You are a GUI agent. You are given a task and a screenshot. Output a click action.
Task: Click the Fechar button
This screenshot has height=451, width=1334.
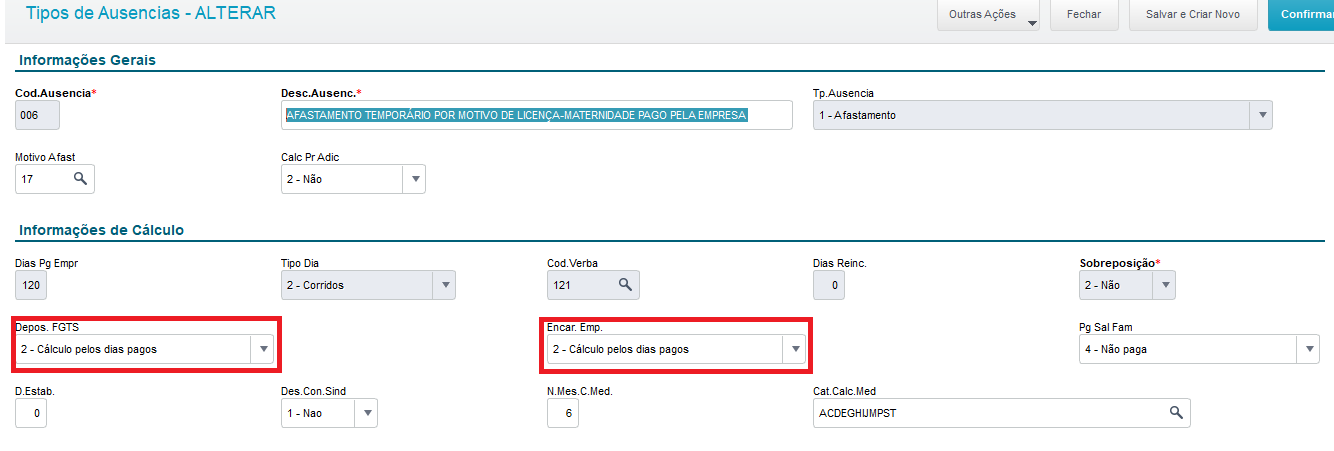(1084, 15)
